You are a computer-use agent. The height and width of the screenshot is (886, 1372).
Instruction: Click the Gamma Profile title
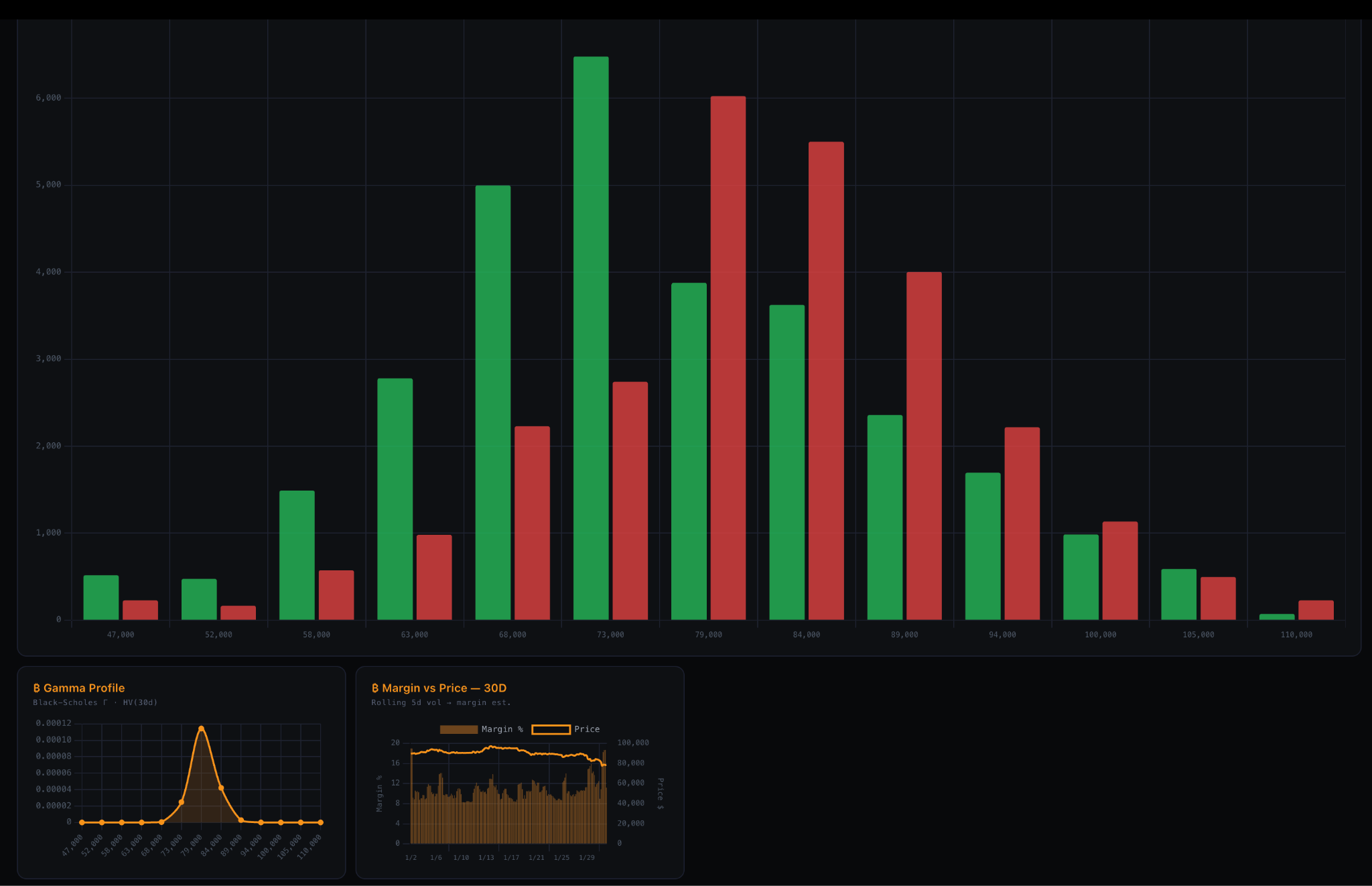pos(84,688)
